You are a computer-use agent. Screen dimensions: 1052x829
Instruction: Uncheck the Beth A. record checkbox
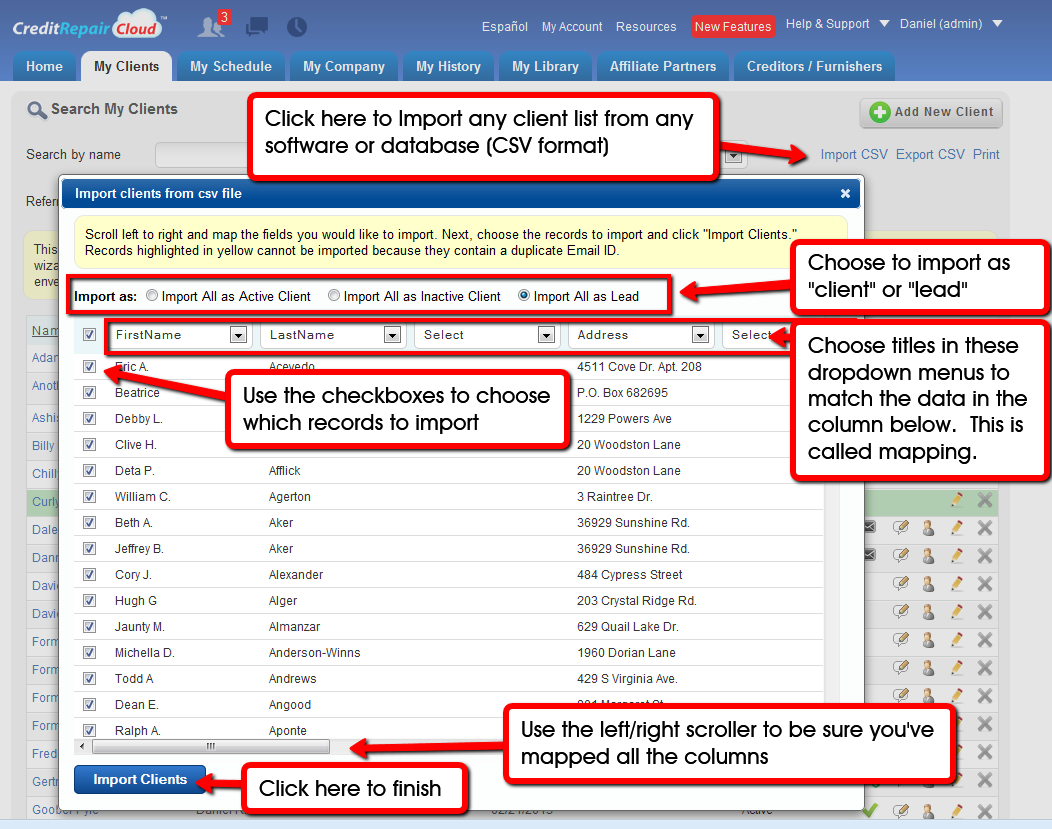point(89,522)
